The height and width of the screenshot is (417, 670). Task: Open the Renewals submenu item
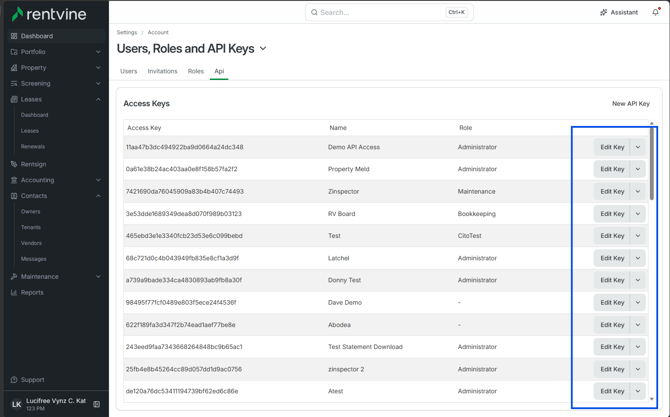click(33, 147)
